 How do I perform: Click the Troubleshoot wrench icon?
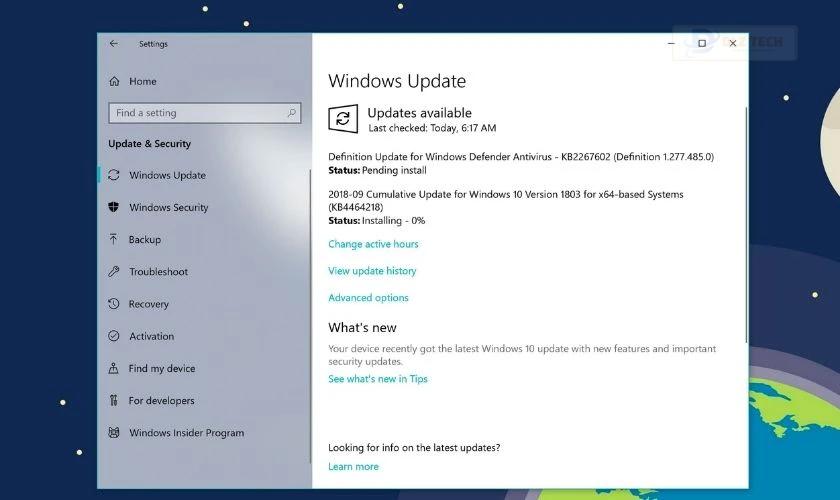coord(114,271)
